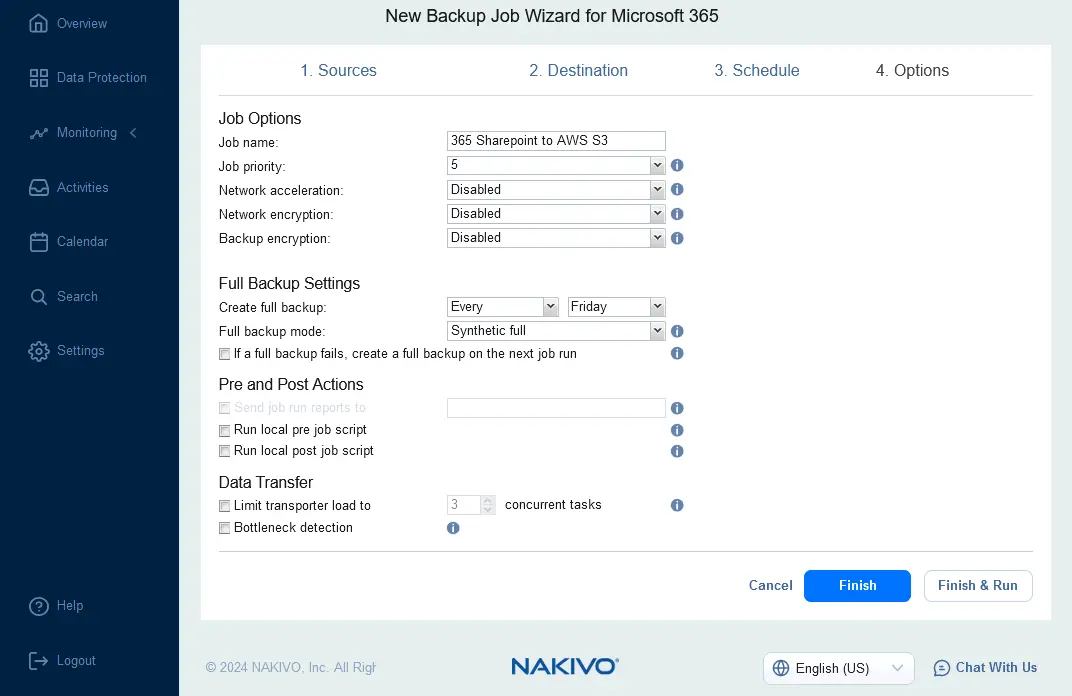Open the Job priority dropdown
1072x696 pixels.
(556, 165)
